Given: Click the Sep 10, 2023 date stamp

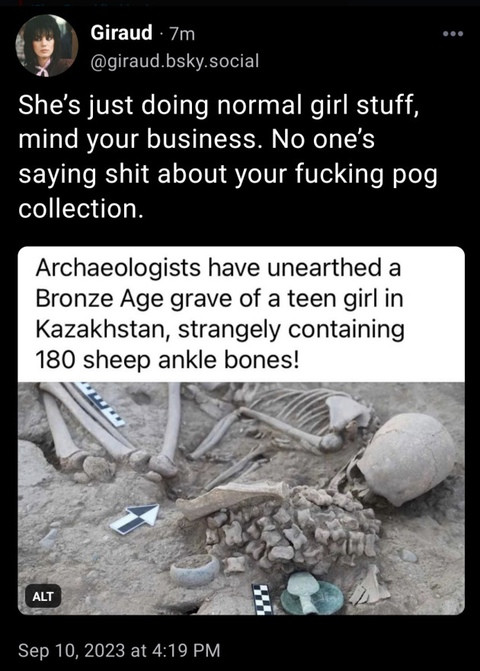Looking at the screenshot, I should tap(119, 650).
